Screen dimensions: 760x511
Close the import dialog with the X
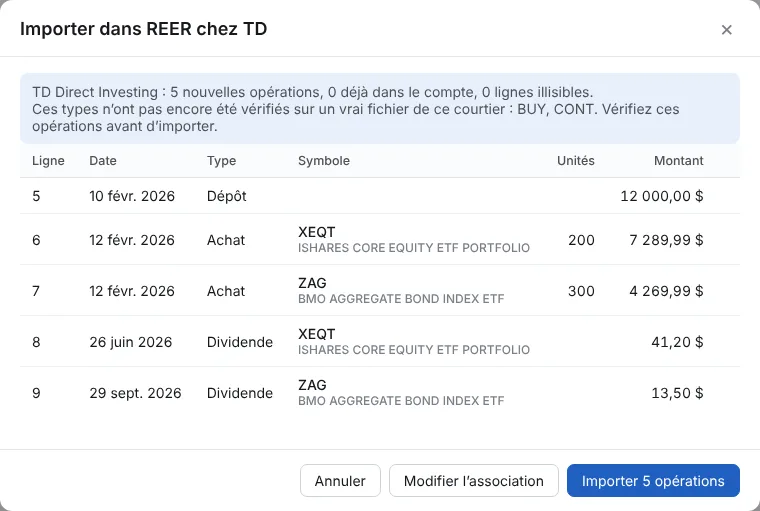point(726,30)
